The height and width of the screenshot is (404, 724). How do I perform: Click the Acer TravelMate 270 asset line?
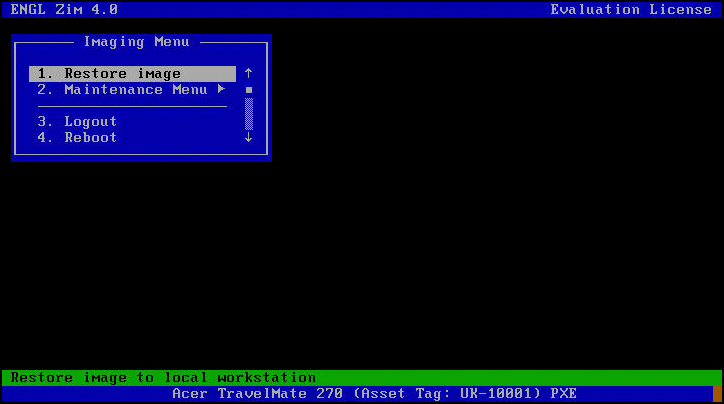(374, 394)
